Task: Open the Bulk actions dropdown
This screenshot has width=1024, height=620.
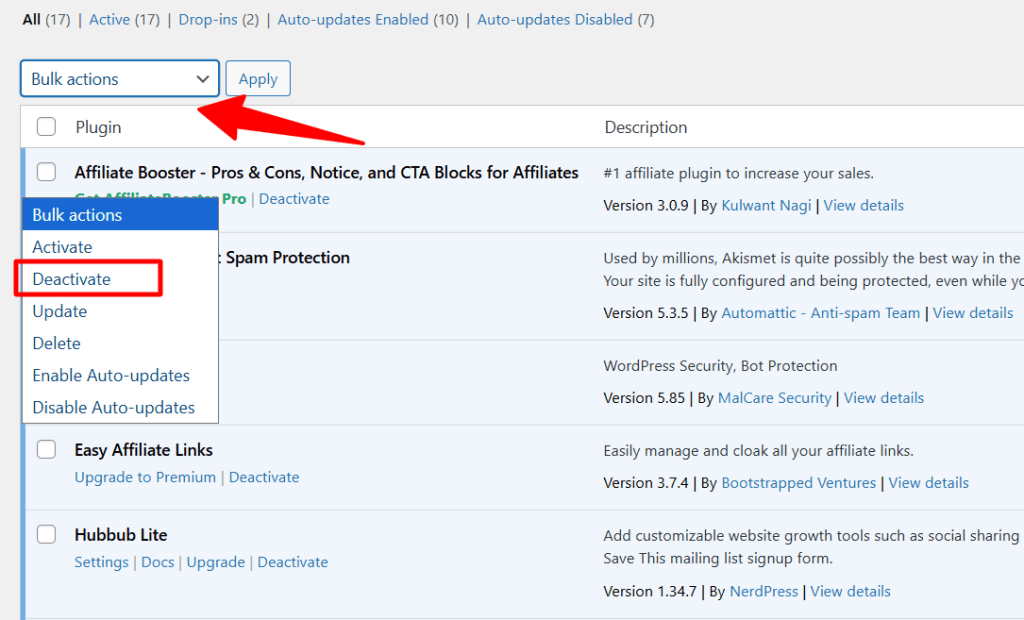Action: pyautogui.click(x=120, y=78)
